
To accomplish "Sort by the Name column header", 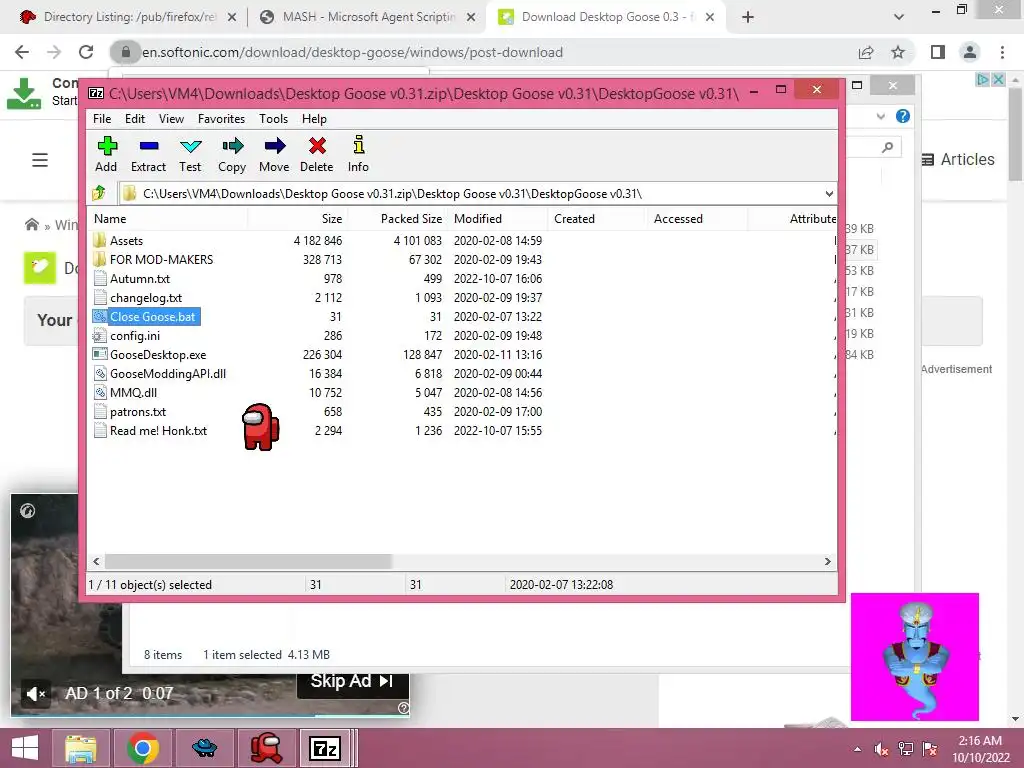I will click(168, 219).
